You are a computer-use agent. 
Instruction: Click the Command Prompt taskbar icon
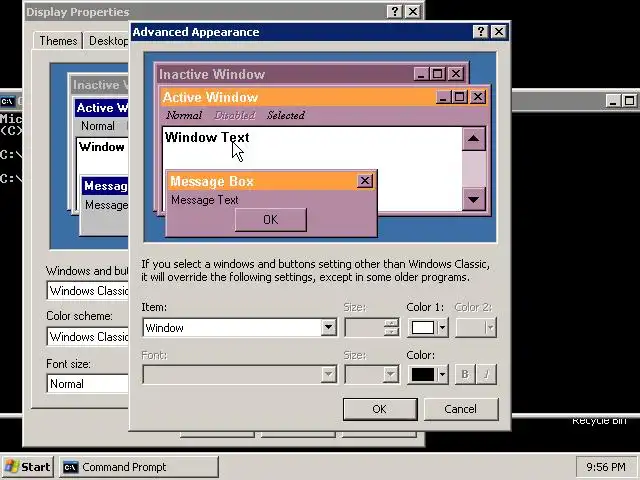pyautogui.click(x=71, y=467)
